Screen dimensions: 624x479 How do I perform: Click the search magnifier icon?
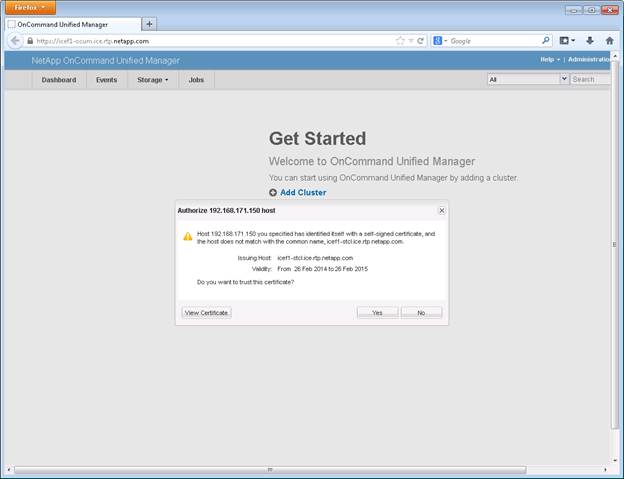coord(546,40)
